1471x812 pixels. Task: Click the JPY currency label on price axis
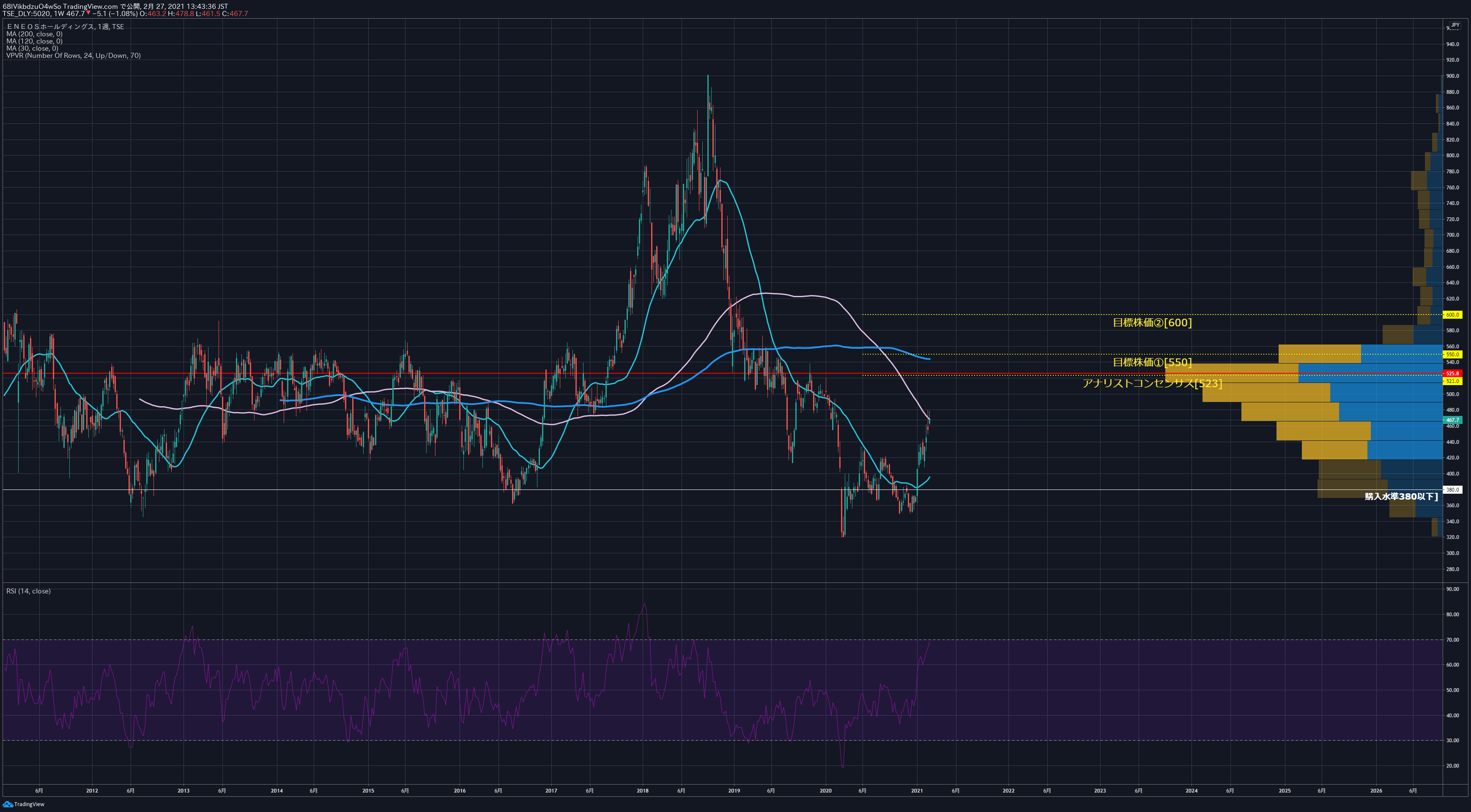click(x=1455, y=25)
